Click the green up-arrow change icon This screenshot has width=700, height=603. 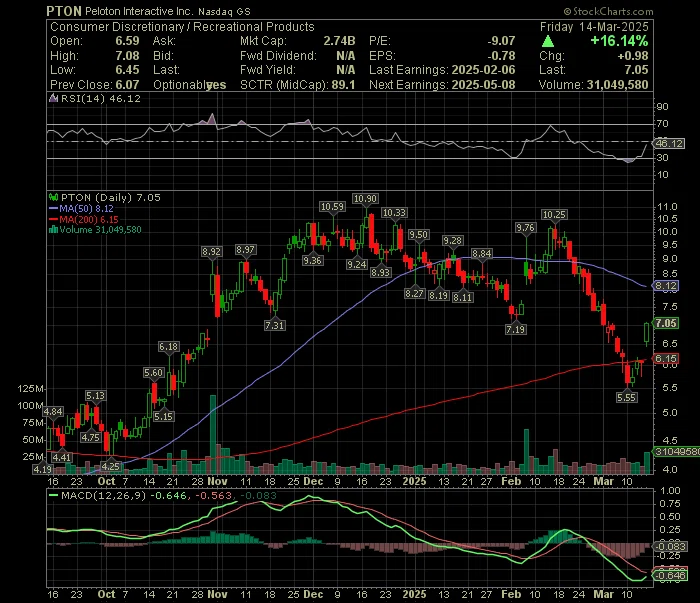point(548,42)
